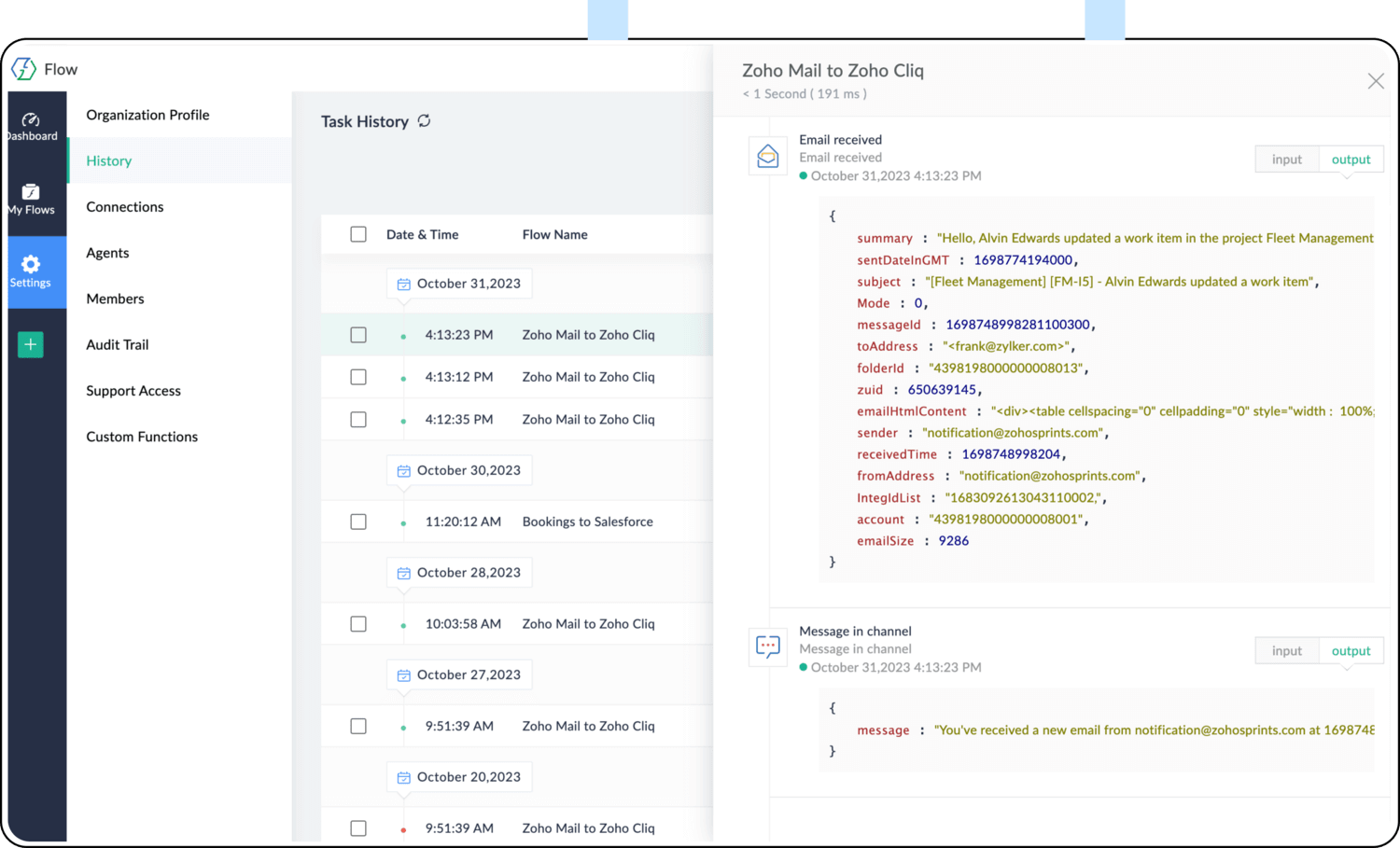Go to Audit Trail settings
The width and height of the screenshot is (1400, 848).
(118, 344)
